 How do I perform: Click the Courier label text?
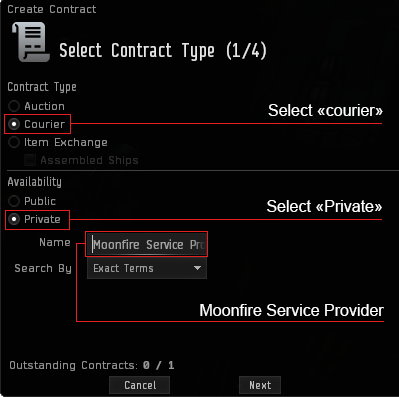tap(45, 124)
